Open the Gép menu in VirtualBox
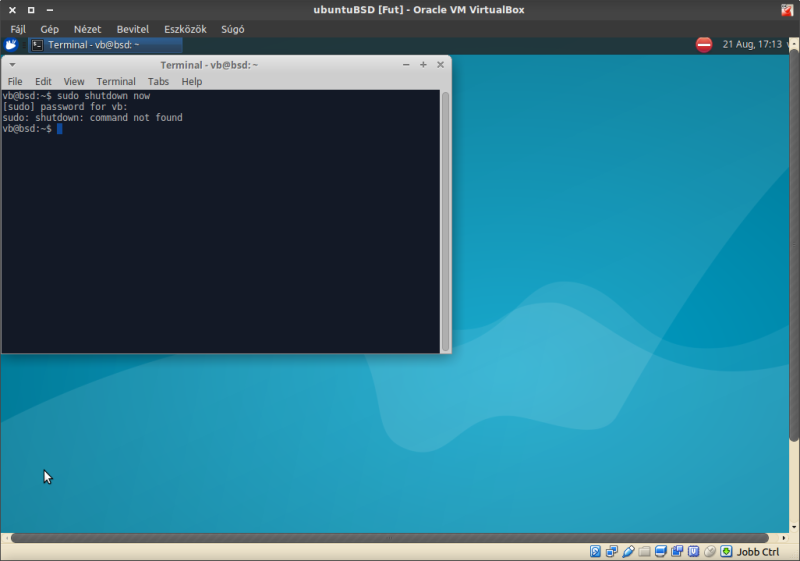The width and height of the screenshot is (800, 561). (49, 29)
